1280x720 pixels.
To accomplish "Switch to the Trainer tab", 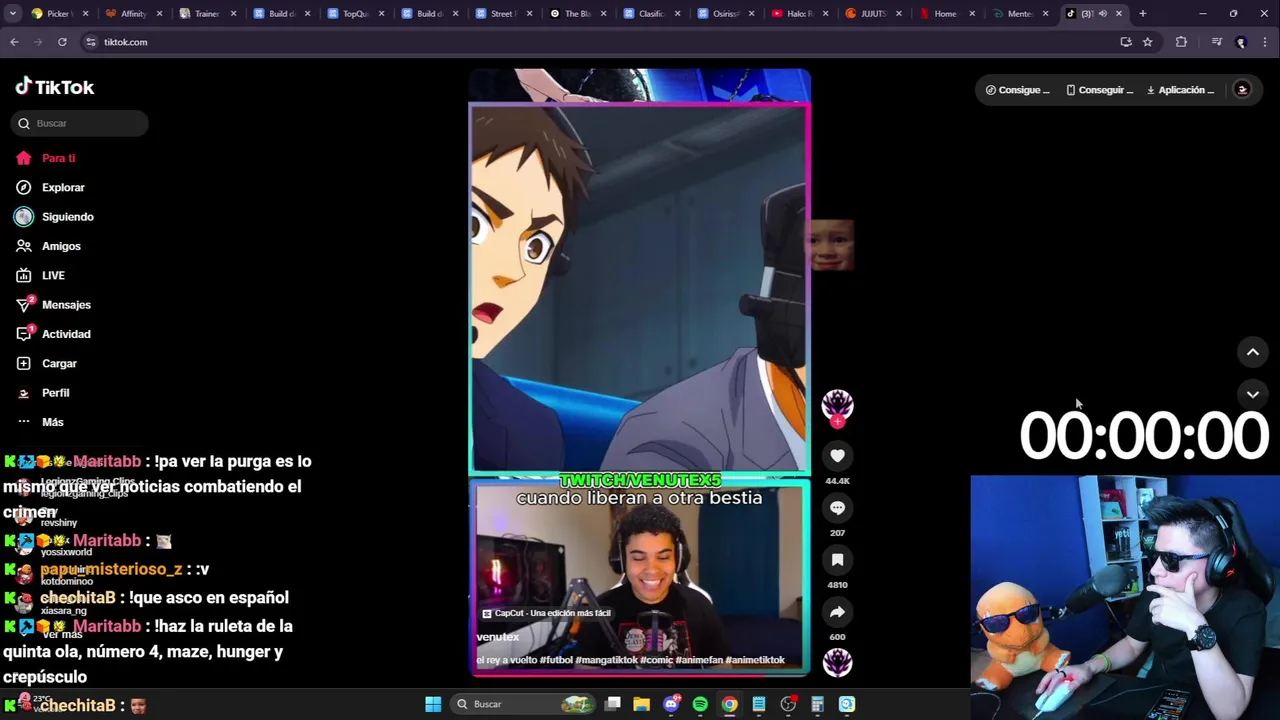I will click(x=207, y=14).
